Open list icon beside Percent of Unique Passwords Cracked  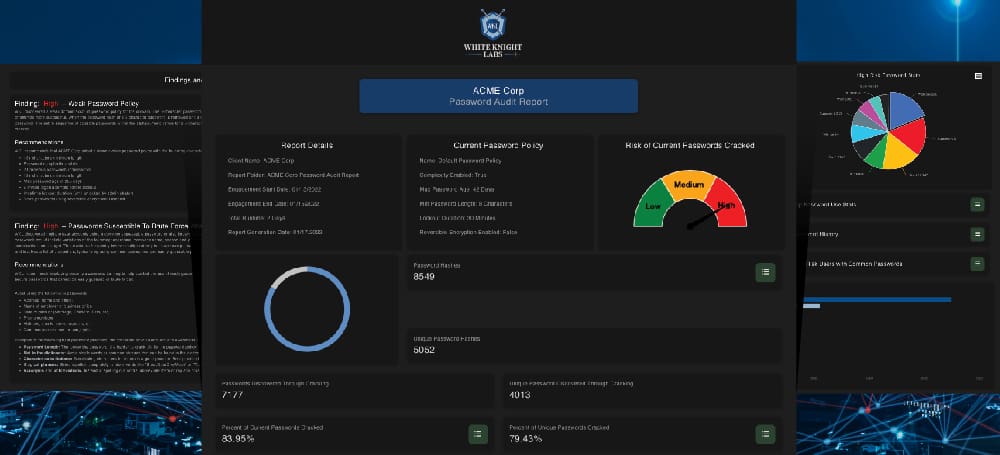[x=765, y=434]
